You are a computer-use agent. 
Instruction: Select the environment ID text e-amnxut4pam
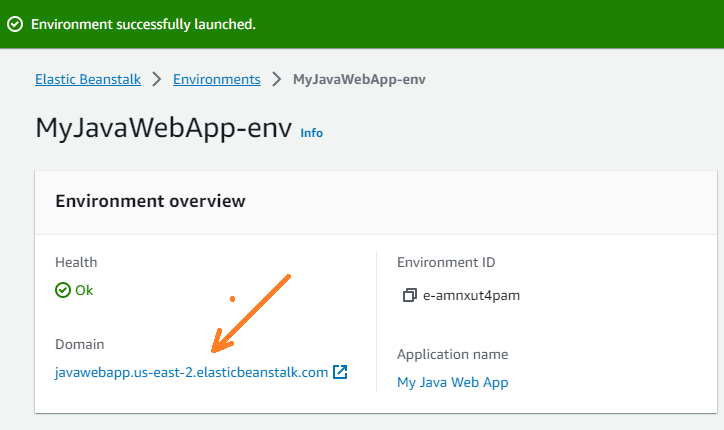[x=471, y=295]
